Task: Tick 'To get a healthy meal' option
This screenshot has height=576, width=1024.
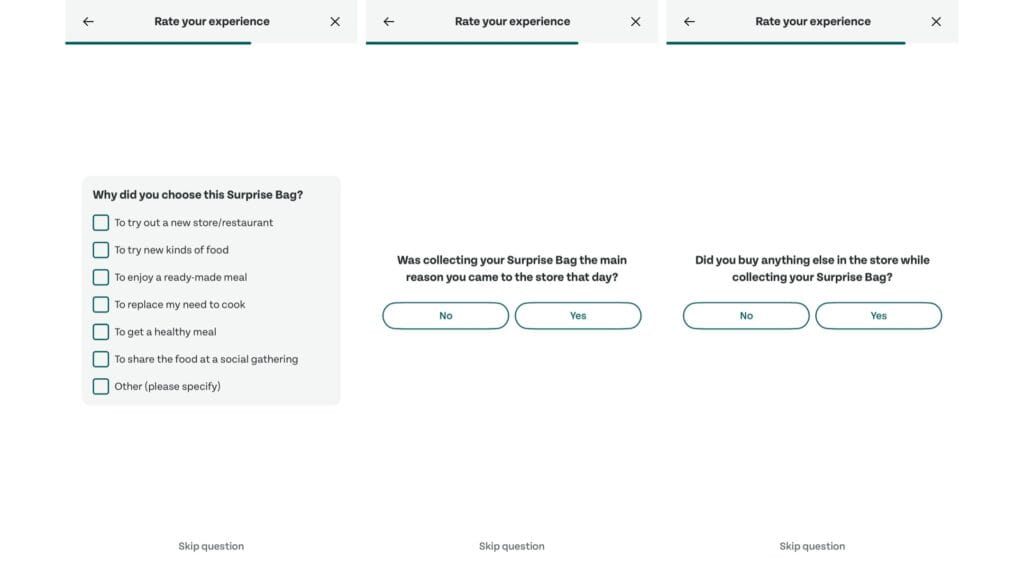Action: pyautogui.click(x=101, y=332)
